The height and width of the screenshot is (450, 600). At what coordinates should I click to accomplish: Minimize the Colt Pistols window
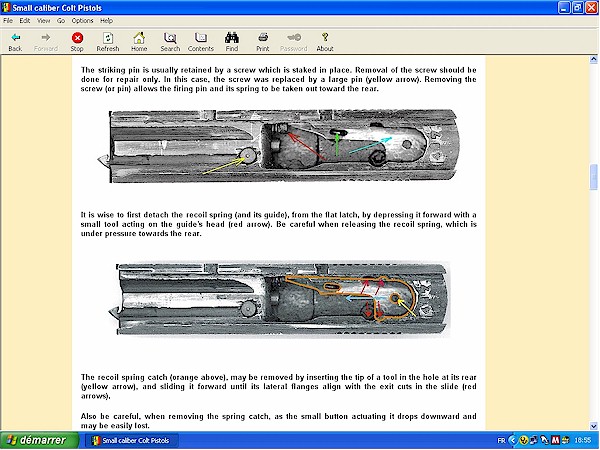pos(564,8)
